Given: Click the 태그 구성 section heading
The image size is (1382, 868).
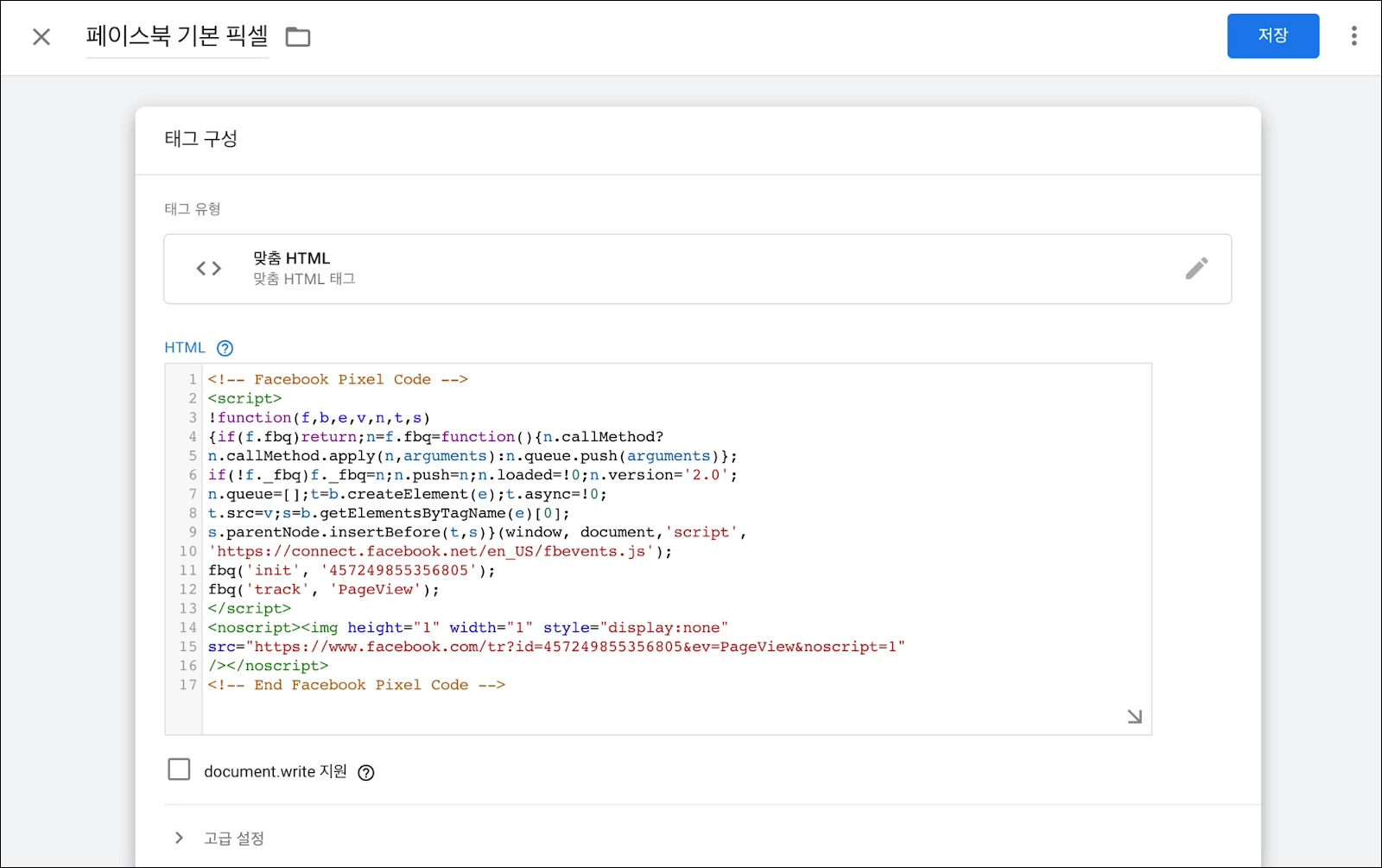Looking at the screenshot, I should [201, 139].
